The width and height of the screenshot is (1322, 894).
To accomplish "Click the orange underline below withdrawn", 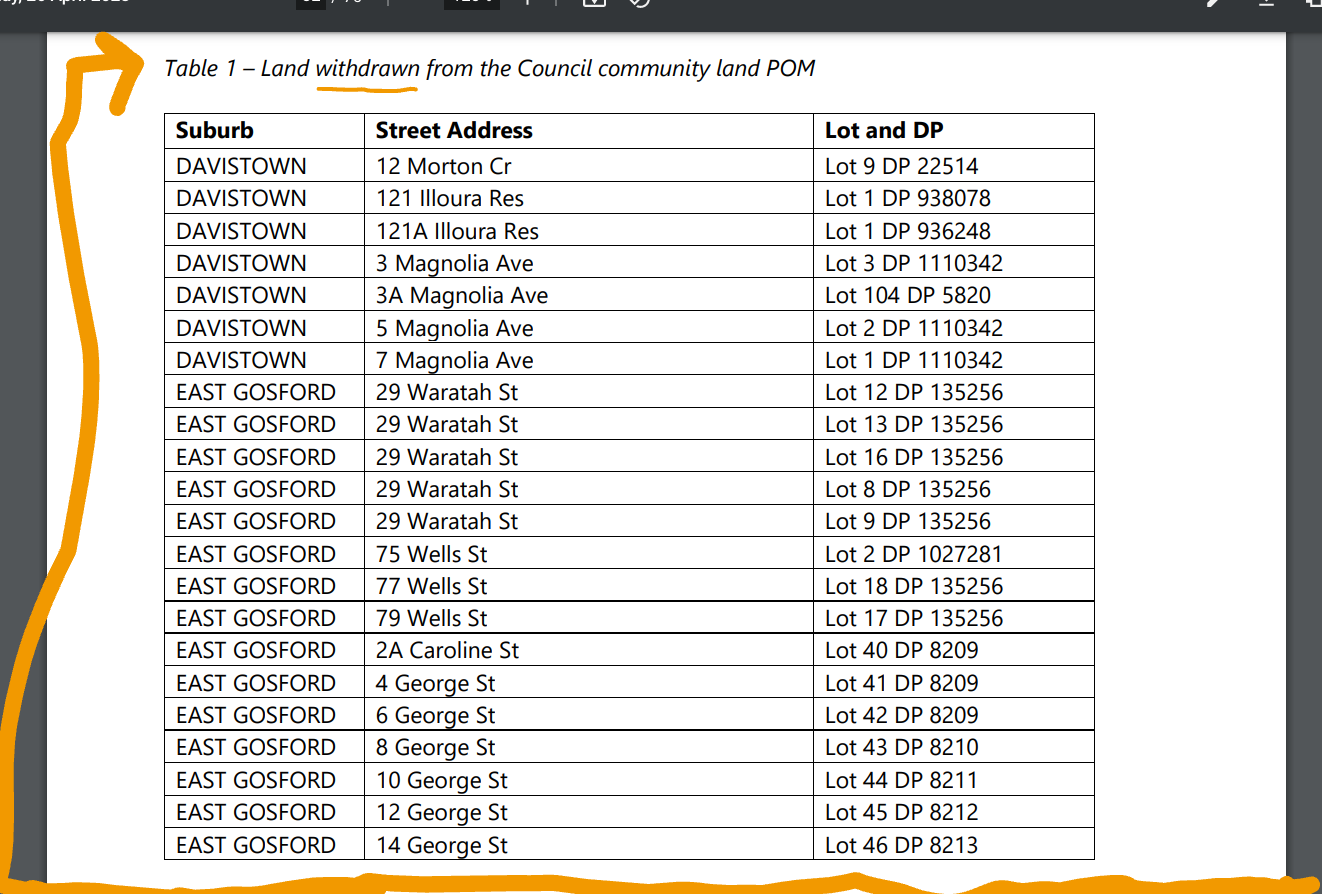I will coord(367,91).
